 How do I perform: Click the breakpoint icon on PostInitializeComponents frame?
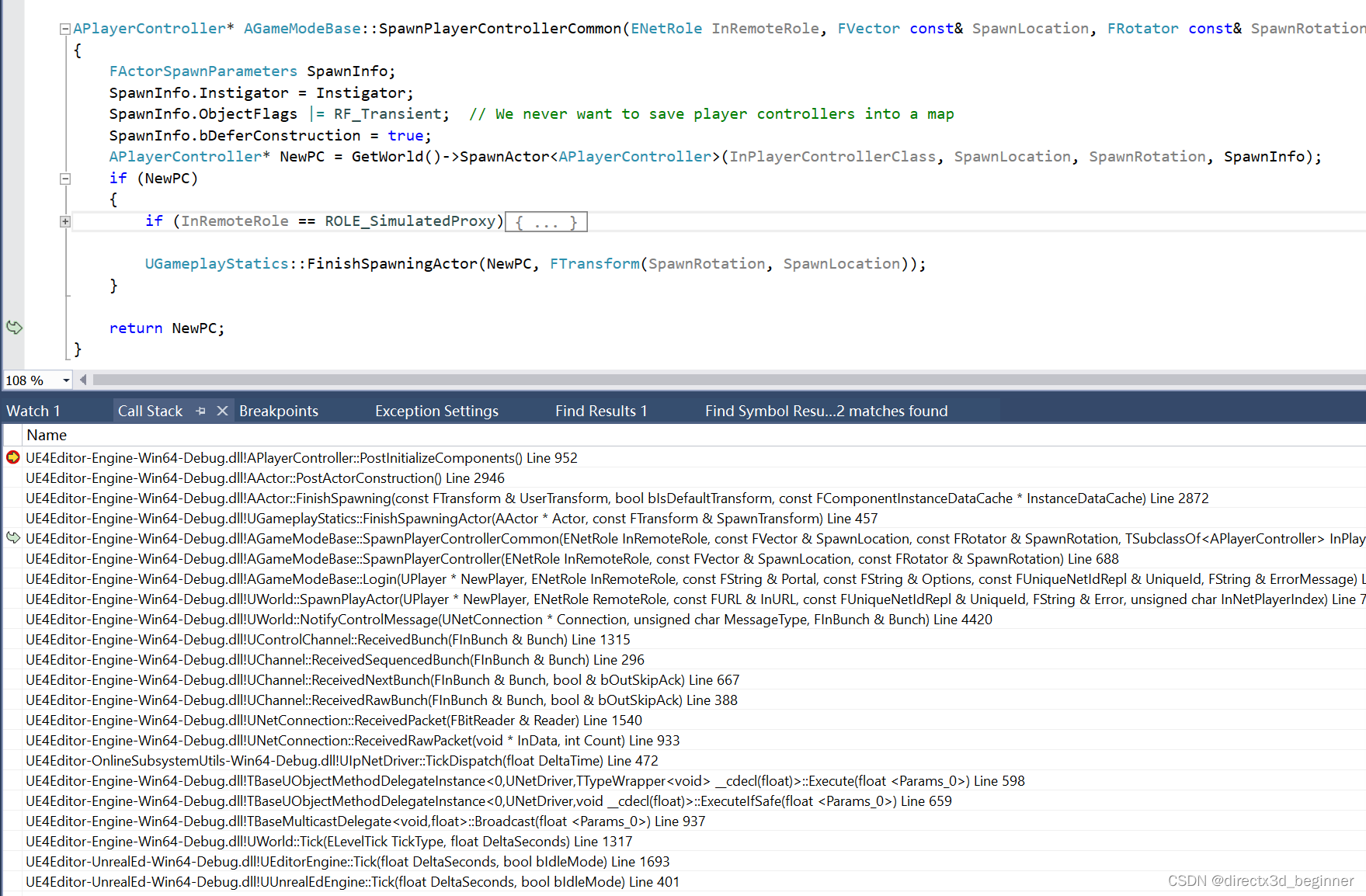click(13, 457)
